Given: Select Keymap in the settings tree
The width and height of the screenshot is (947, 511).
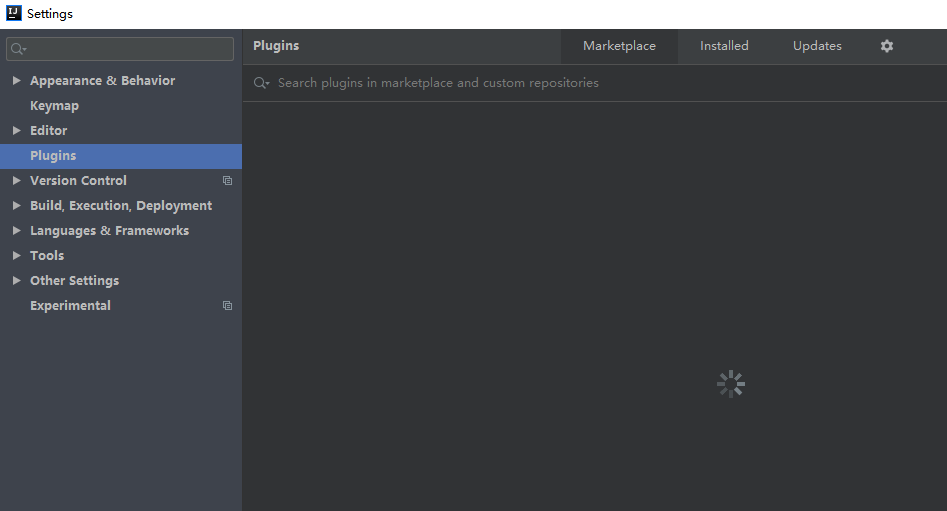Looking at the screenshot, I should click(54, 106).
